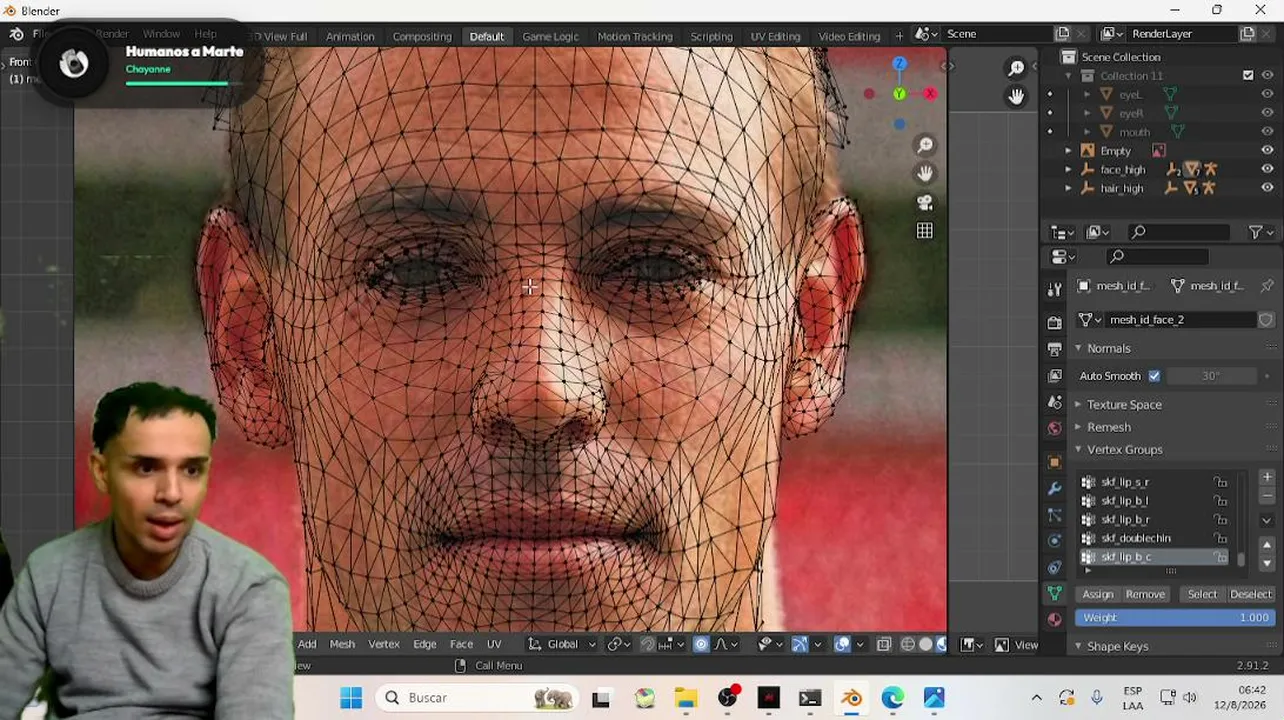This screenshot has height=720, width=1284.
Task: Open the Physics properties tab icon
Action: (1054, 541)
